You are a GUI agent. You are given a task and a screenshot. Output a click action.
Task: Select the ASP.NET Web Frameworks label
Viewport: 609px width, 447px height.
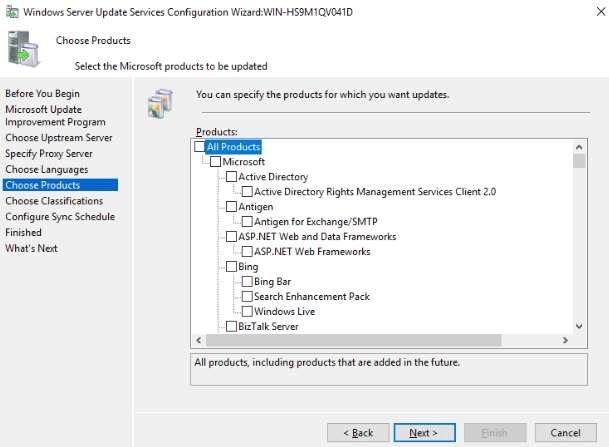point(312,251)
